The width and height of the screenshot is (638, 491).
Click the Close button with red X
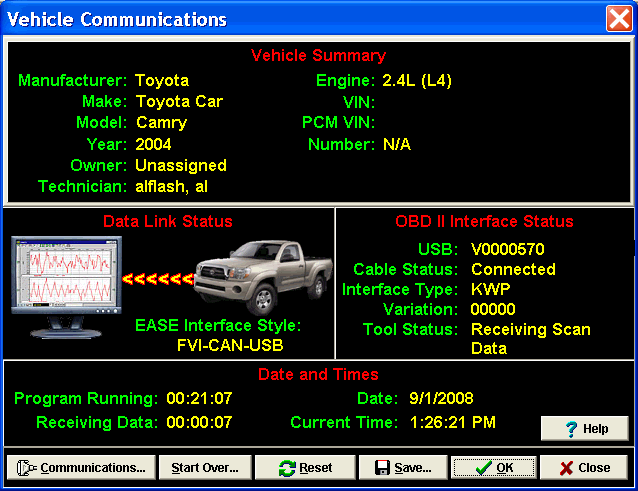click(584, 468)
